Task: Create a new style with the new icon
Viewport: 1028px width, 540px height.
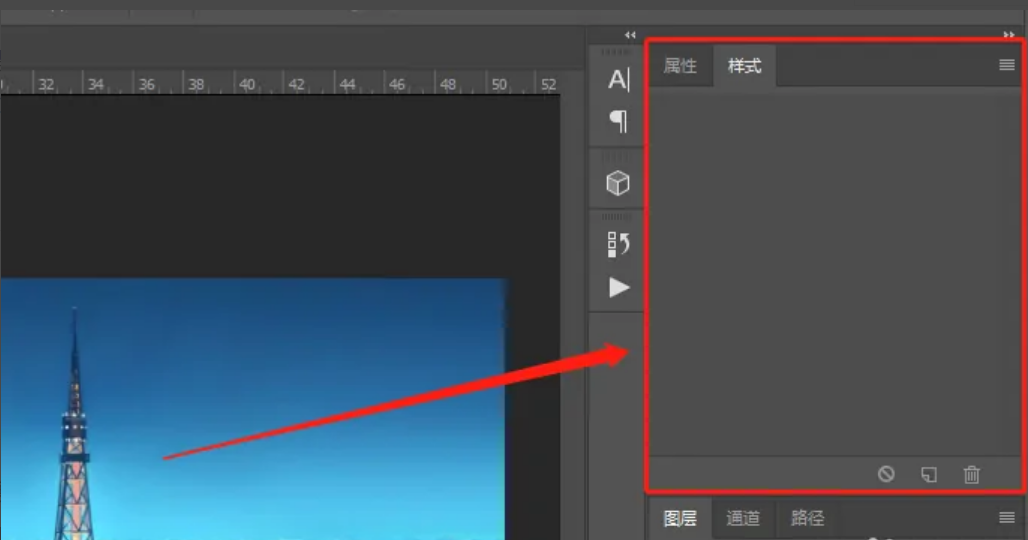Action: pyautogui.click(x=929, y=474)
